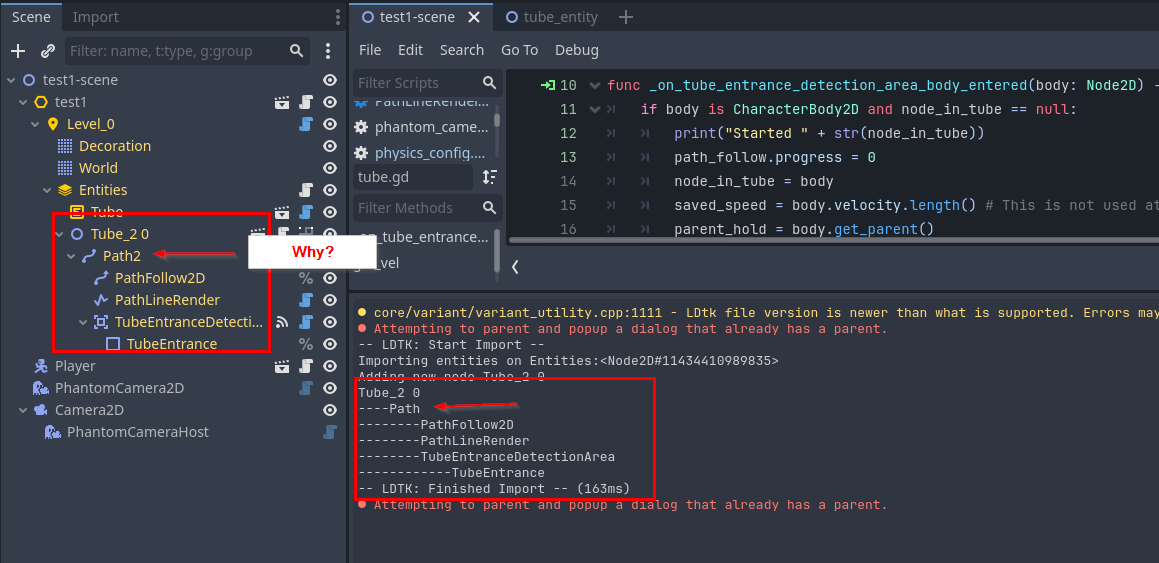Click unique name percent icon on PathFollow2D row

pyautogui.click(x=305, y=278)
